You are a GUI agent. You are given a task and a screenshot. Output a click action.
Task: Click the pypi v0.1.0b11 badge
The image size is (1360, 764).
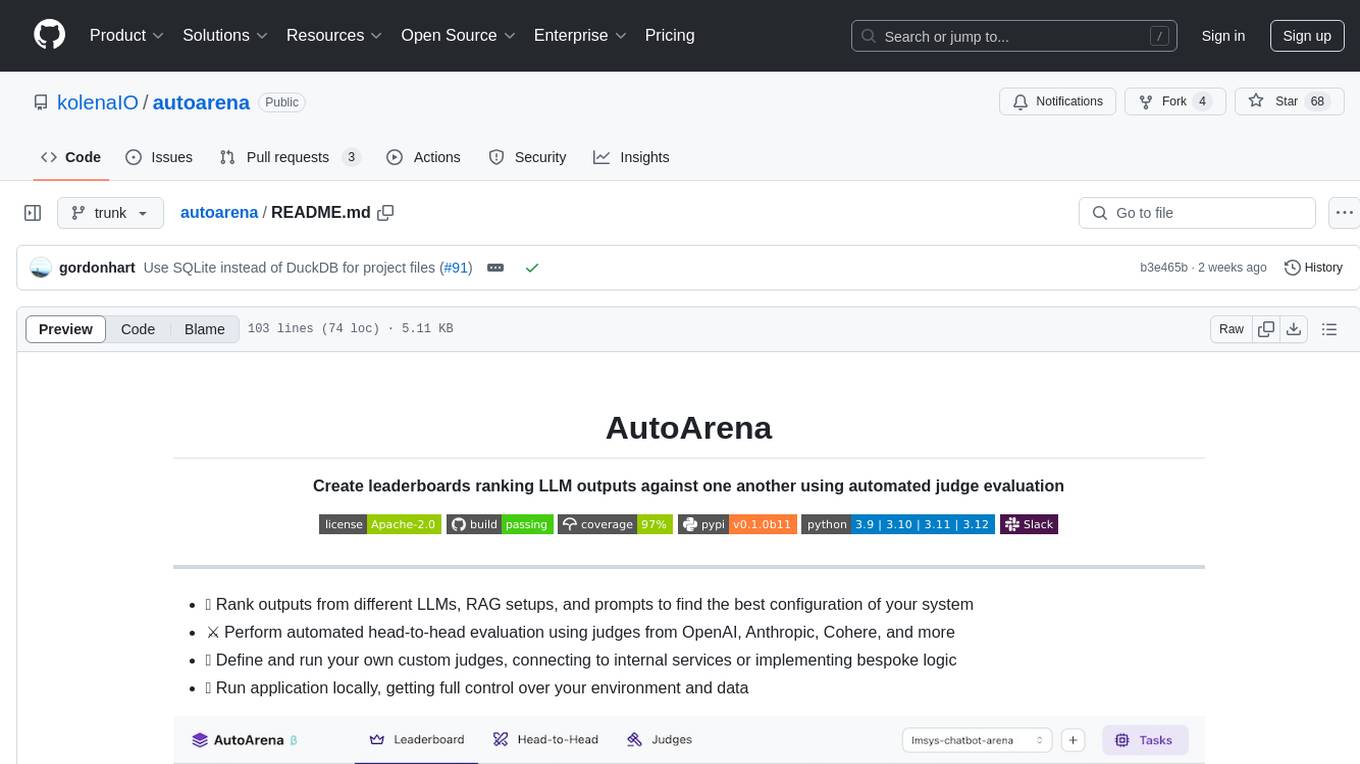pyautogui.click(x=737, y=524)
